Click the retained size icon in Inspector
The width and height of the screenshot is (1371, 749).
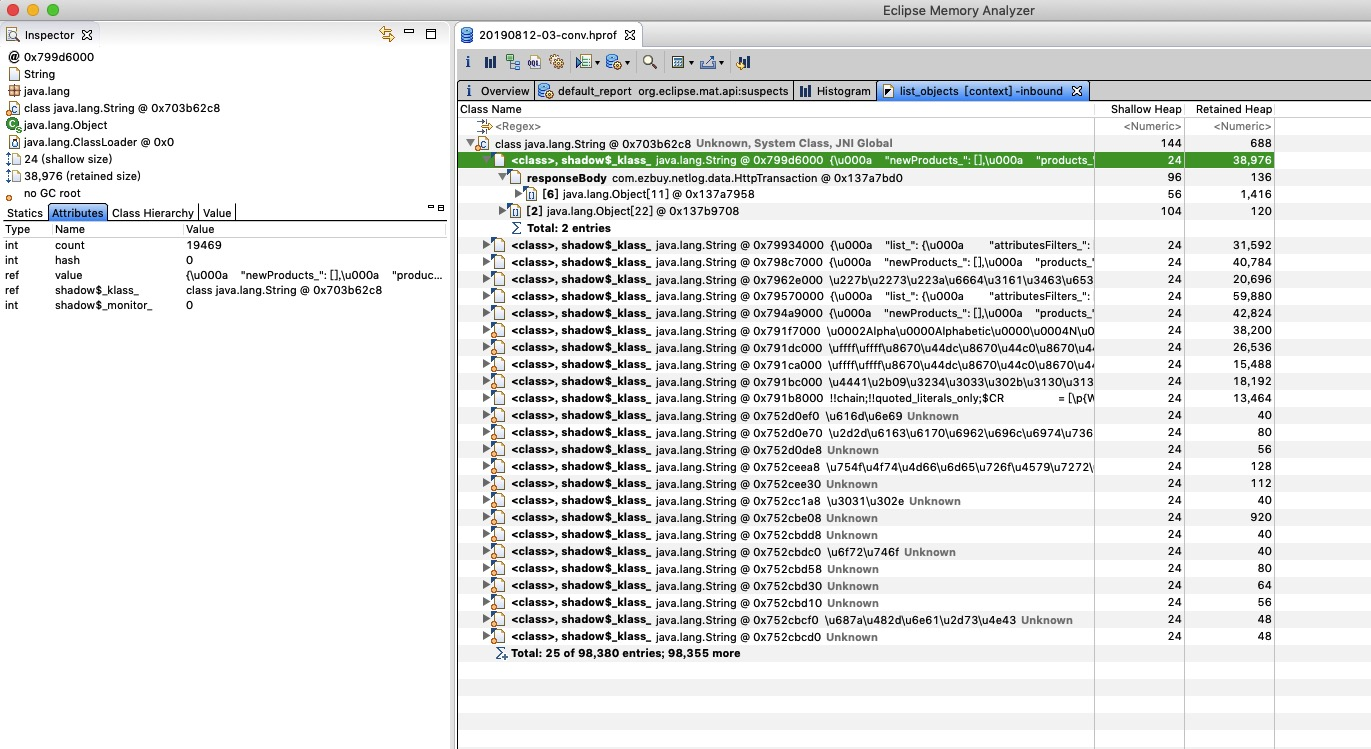click(14, 176)
